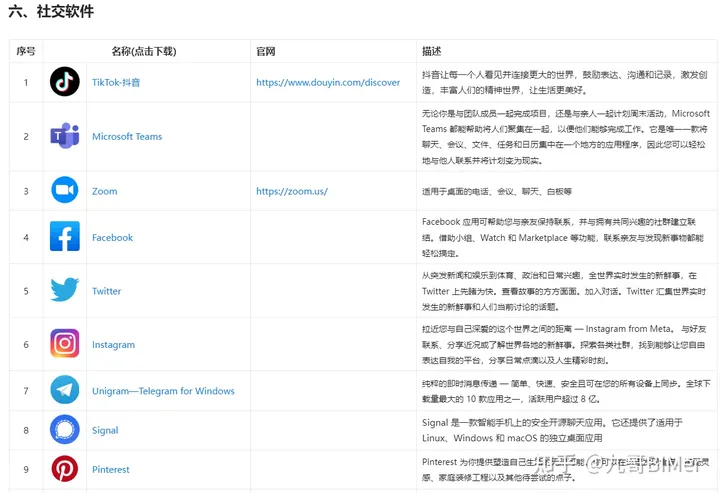
Task: Click the Twitter bird icon
Action: click(x=64, y=290)
